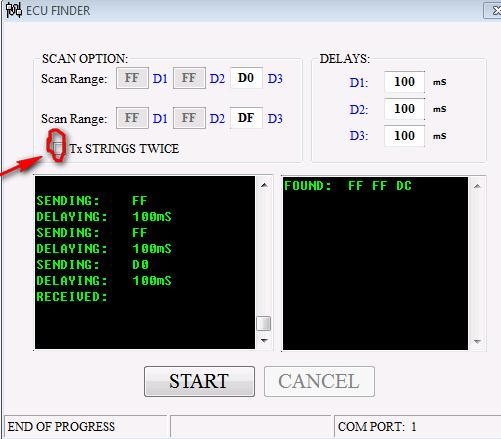Click second-row disabled FF field before D1
The image size is (501, 439).
pos(132,118)
